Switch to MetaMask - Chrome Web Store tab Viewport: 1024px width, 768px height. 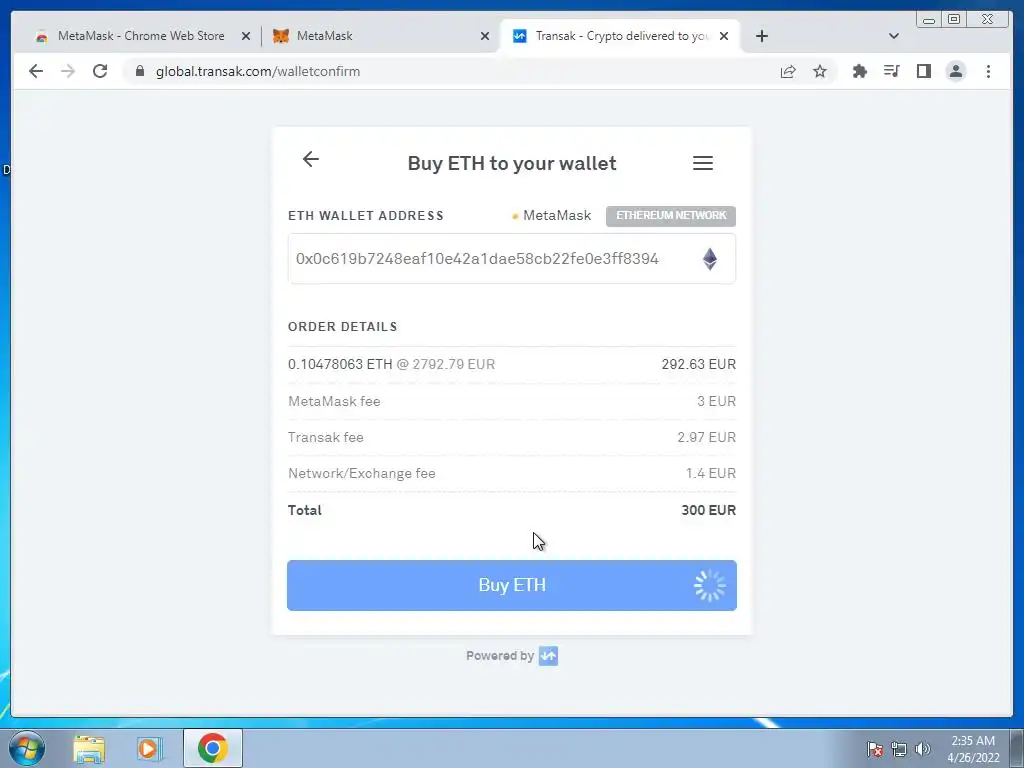click(142, 36)
